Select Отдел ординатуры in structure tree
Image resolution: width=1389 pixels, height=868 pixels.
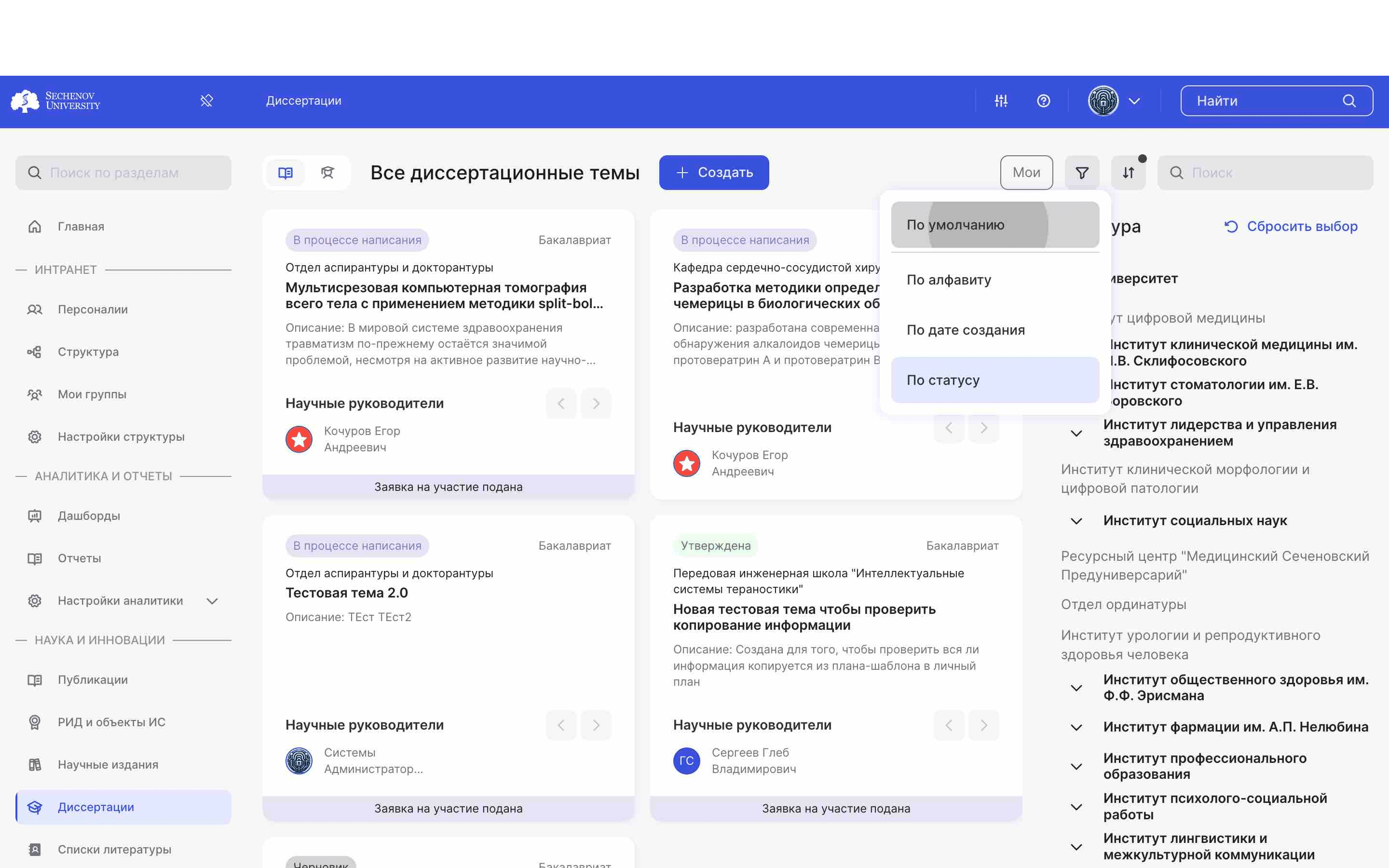click(1123, 605)
